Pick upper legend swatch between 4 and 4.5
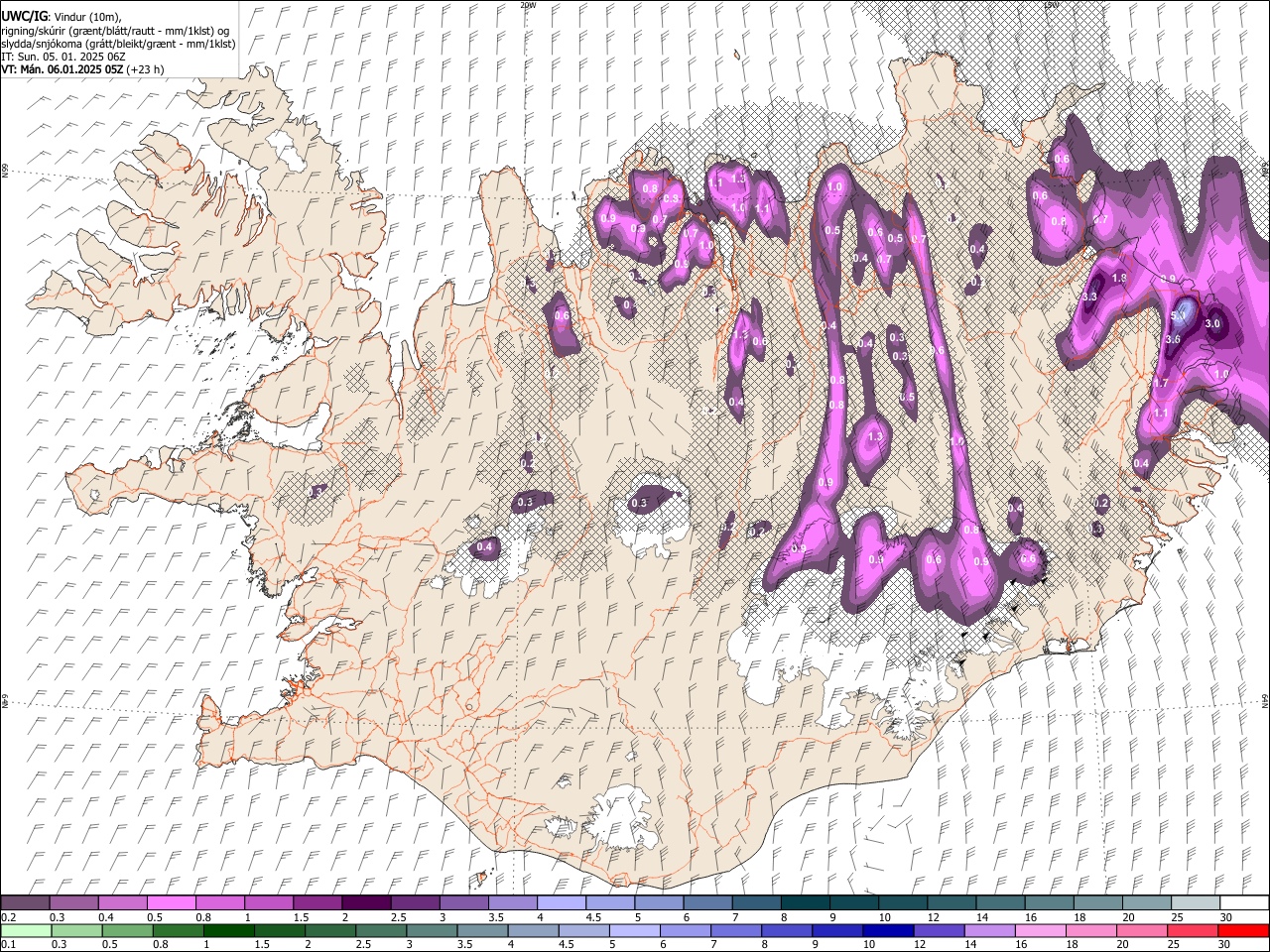The width and height of the screenshot is (1270, 952). [561, 902]
